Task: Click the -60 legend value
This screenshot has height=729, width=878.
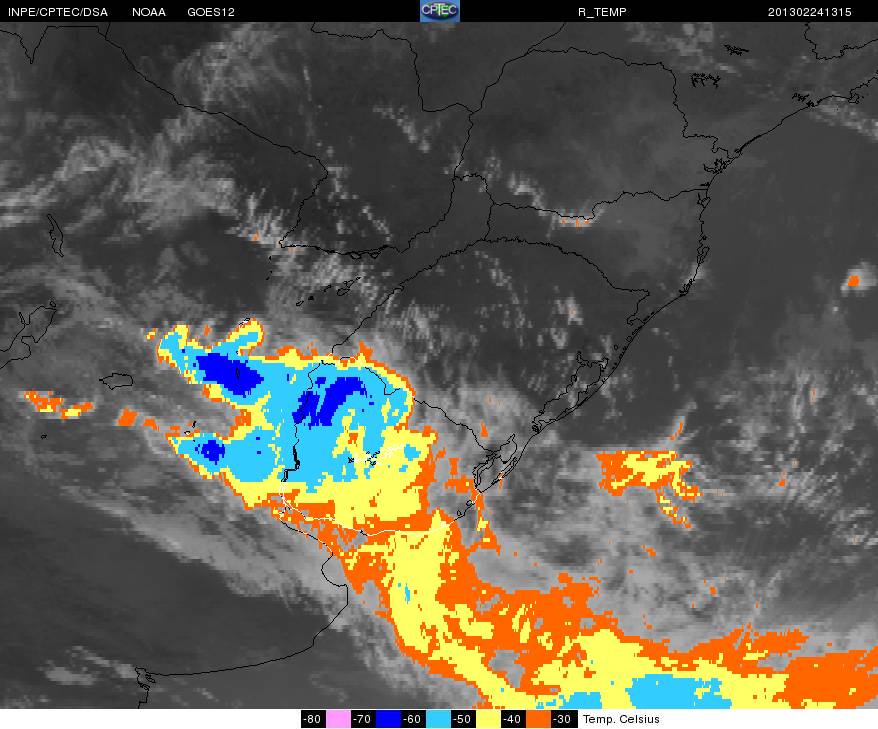Action: 413,719
